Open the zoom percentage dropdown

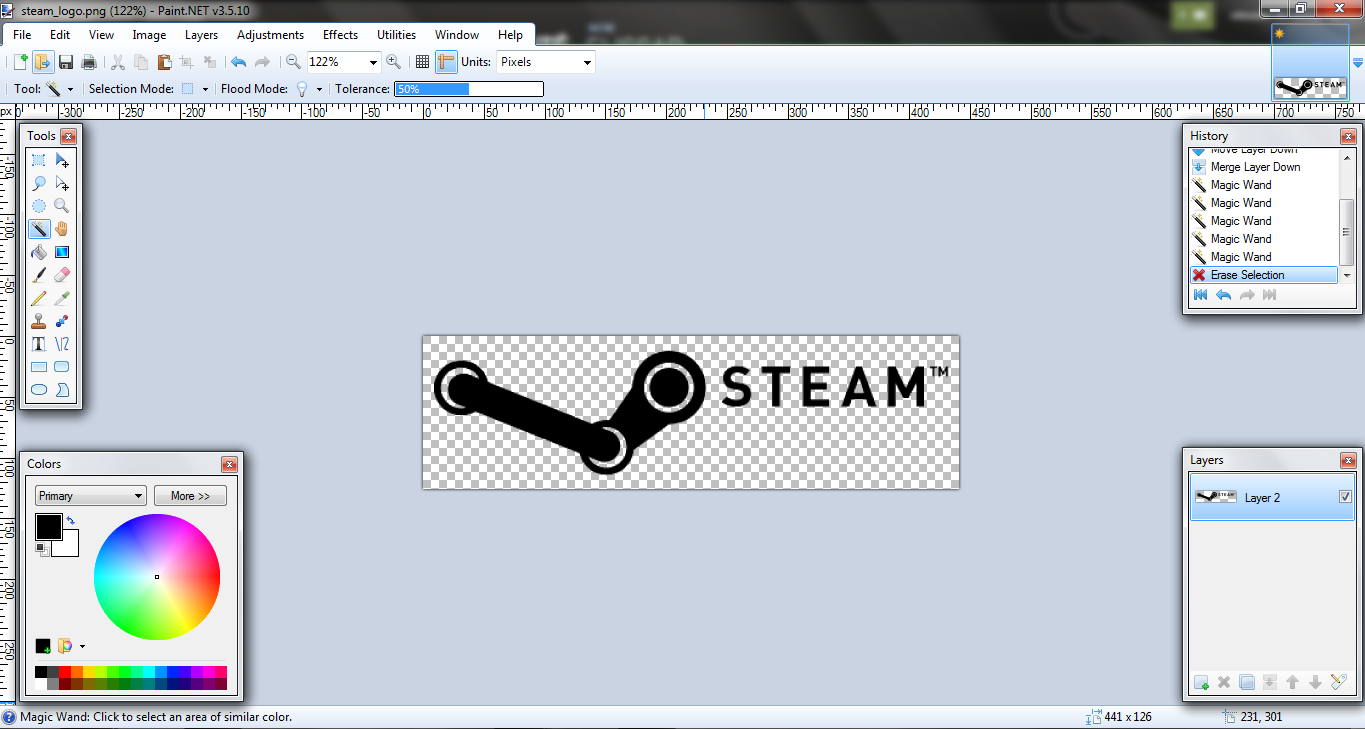coord(374,62)
